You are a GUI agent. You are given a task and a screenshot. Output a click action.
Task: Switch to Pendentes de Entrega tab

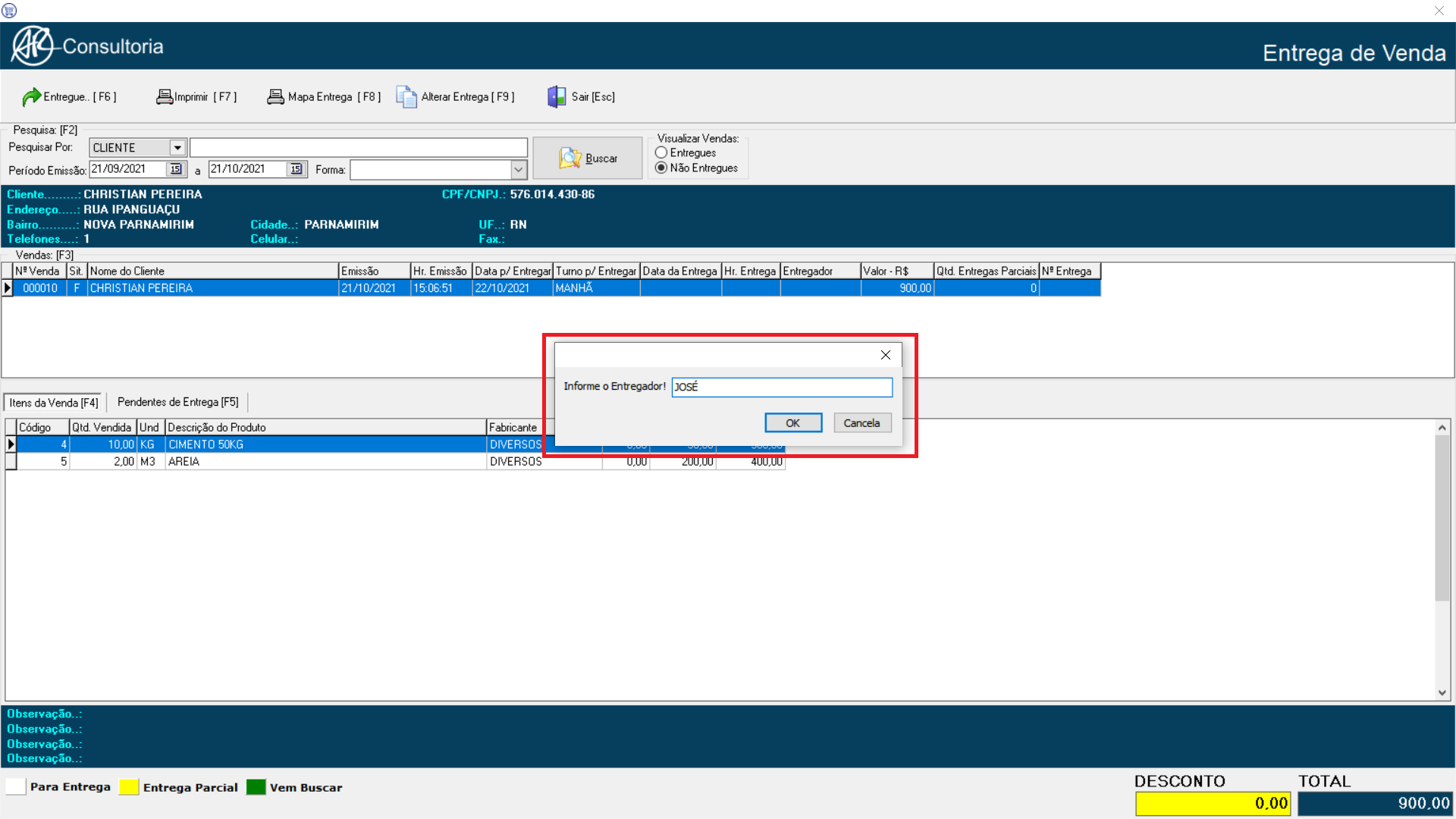[x=177, y=402]
